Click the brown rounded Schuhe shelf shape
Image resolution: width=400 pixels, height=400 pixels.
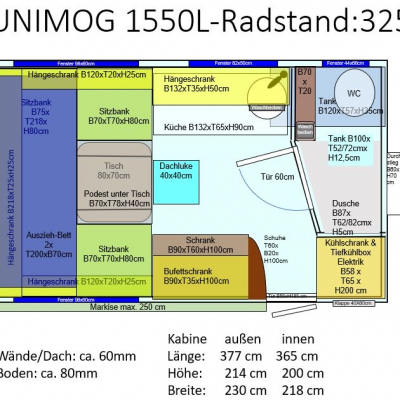click(x=257, y=267)
